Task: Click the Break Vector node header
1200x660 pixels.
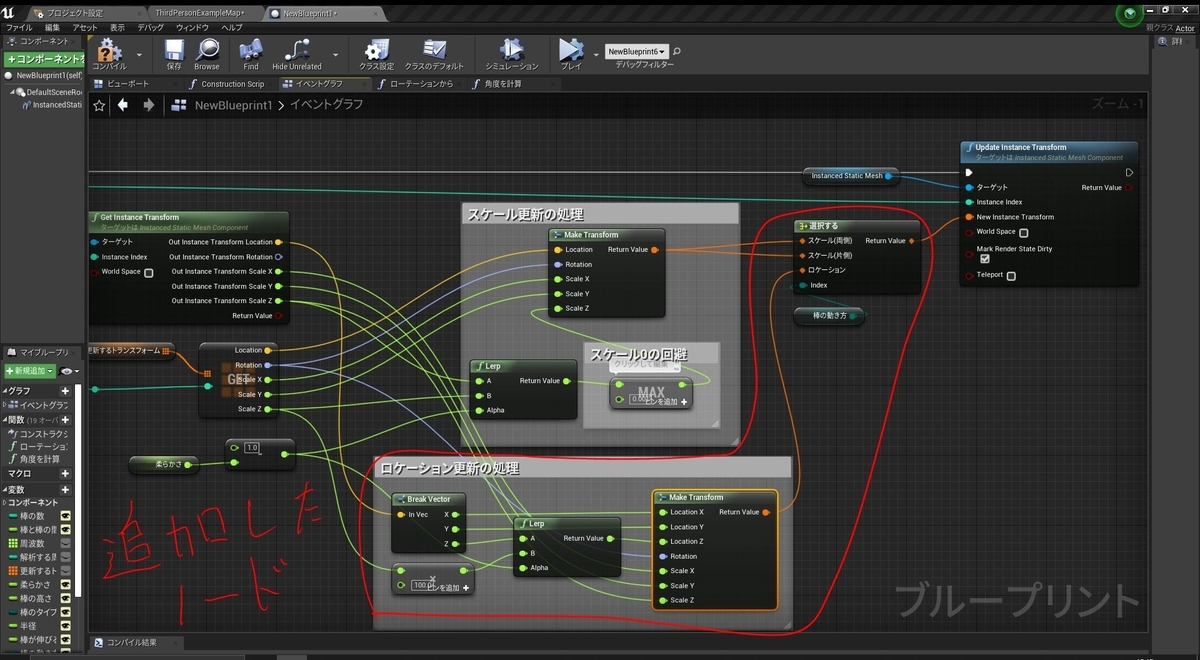Action: (428, 499)
